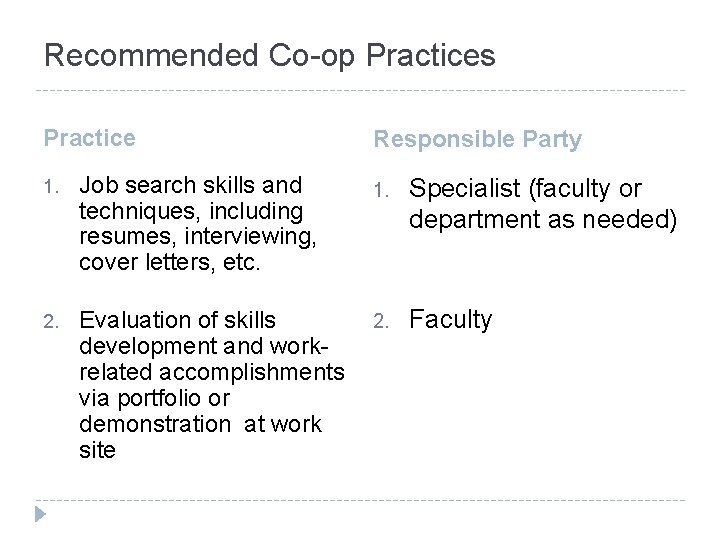Viewport: 720px width, 540px height.
Task: Click number 1 beside Job search skills
Action: 51,187
